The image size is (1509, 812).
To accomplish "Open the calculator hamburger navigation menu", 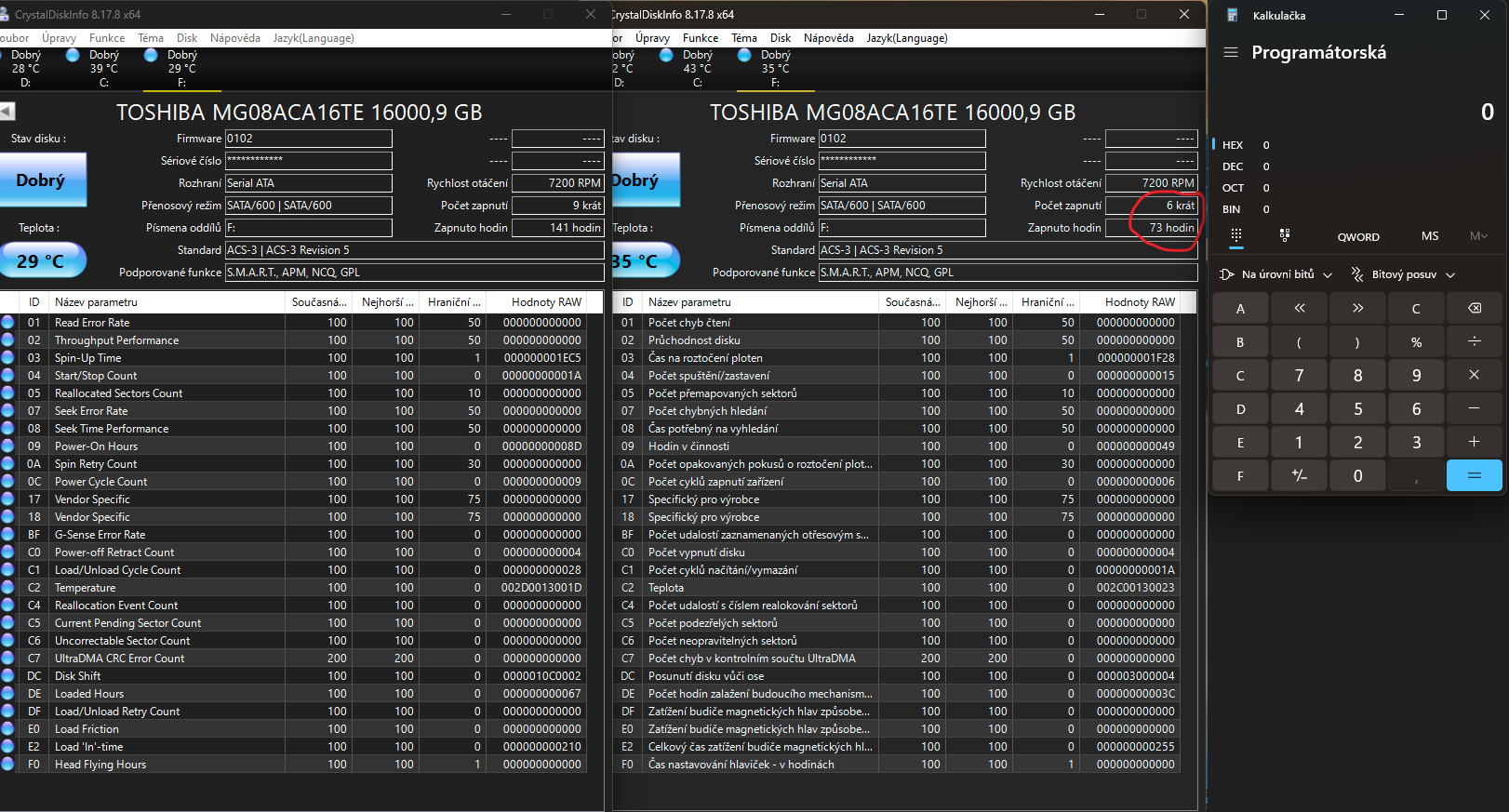I will [1230, 52].
